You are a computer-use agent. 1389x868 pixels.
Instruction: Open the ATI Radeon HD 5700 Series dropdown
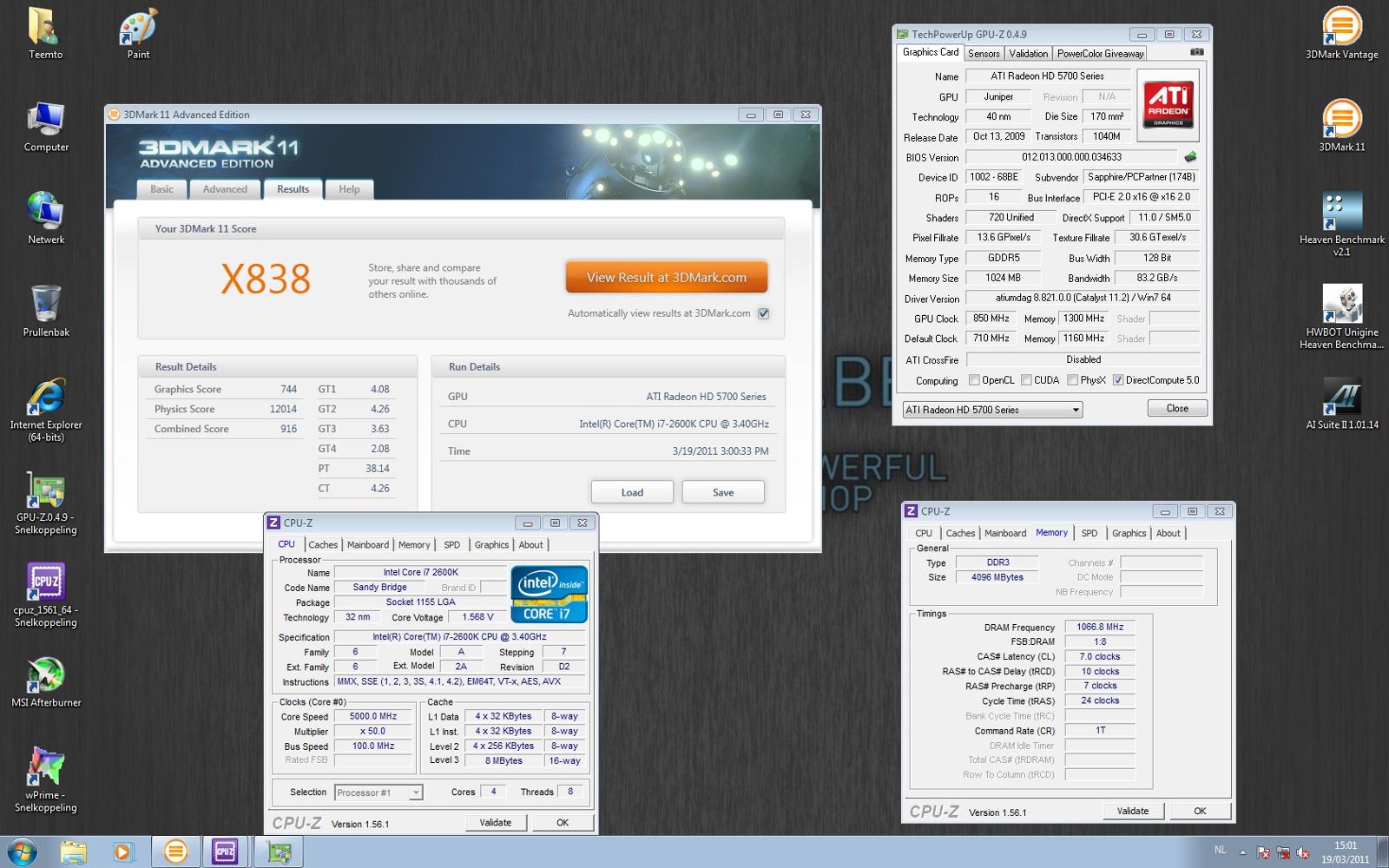992,410
